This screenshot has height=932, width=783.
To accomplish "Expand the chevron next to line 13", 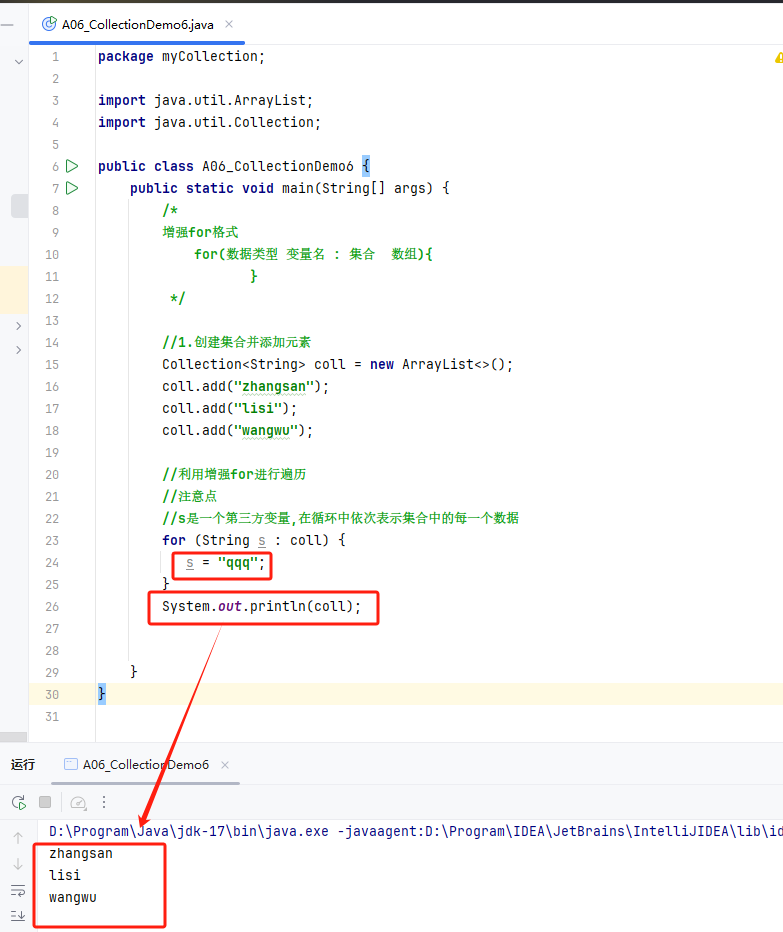I will (18, 326).
